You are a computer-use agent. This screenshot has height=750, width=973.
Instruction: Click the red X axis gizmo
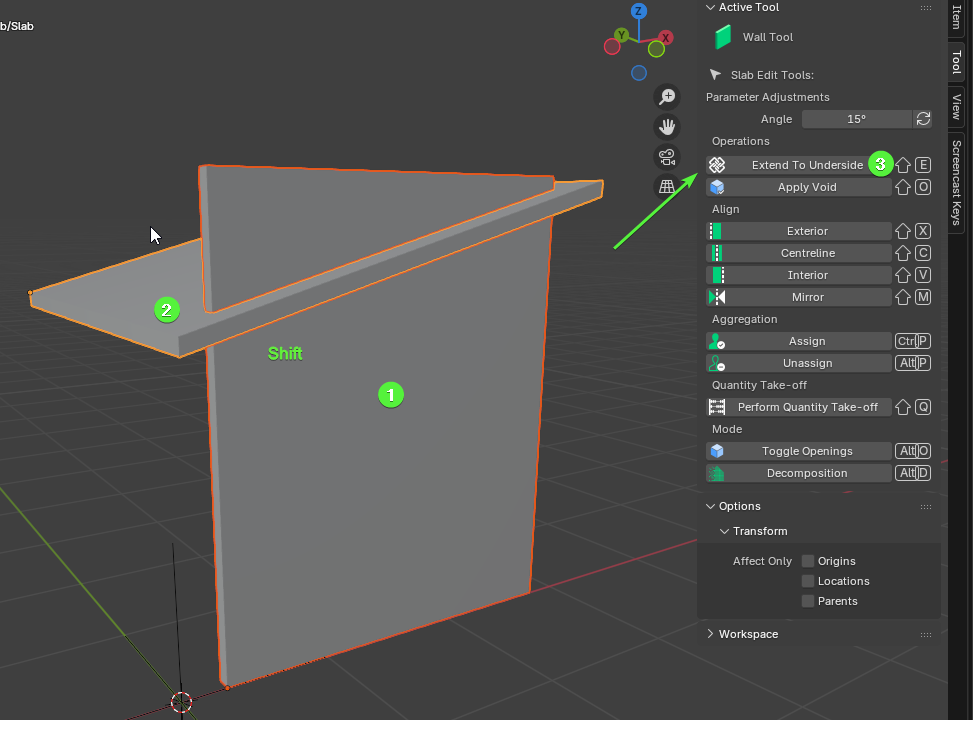(x=666, y=38)
